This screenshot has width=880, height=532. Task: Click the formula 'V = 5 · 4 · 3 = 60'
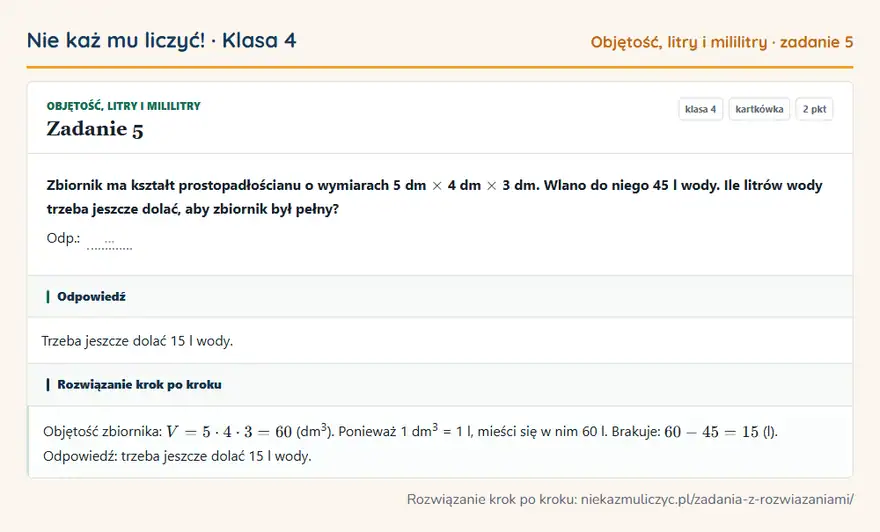229,432
